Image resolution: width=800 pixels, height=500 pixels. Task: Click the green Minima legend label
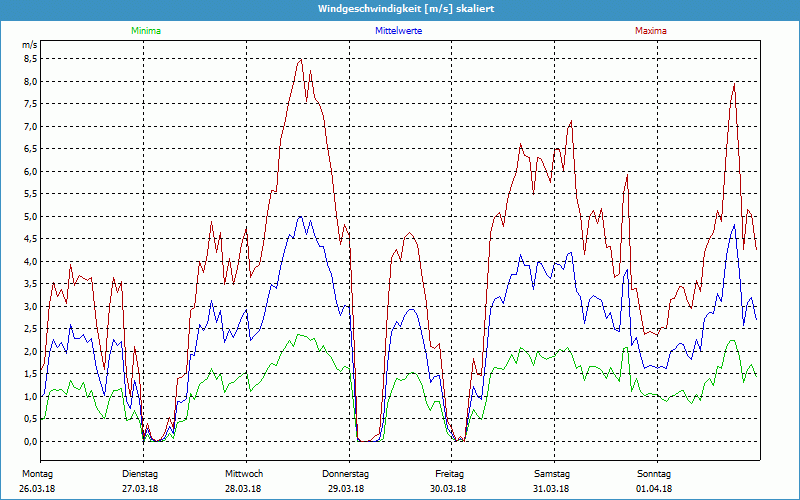(x=145, y=31)
